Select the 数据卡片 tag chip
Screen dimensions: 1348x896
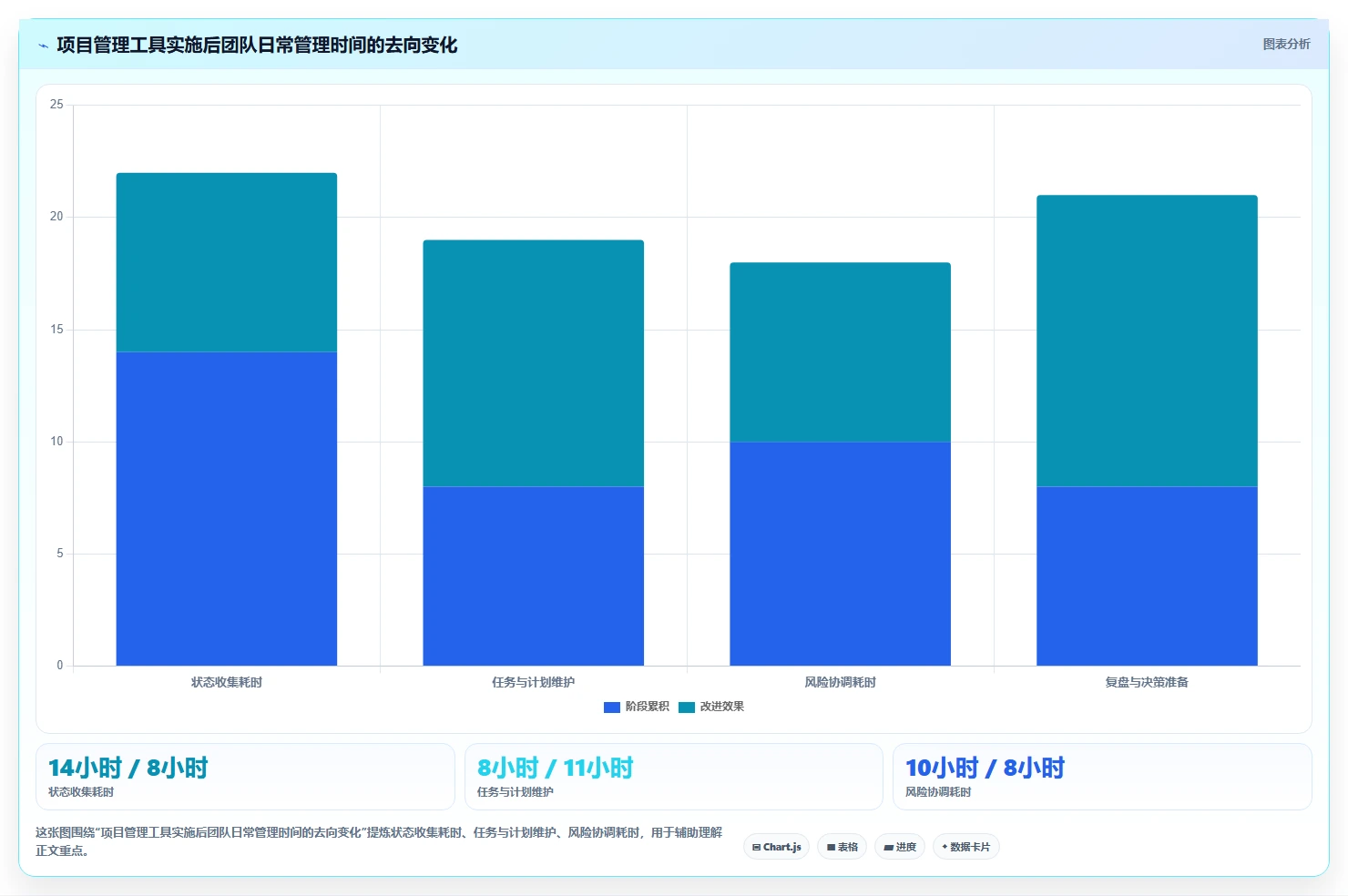pos(966,847)
